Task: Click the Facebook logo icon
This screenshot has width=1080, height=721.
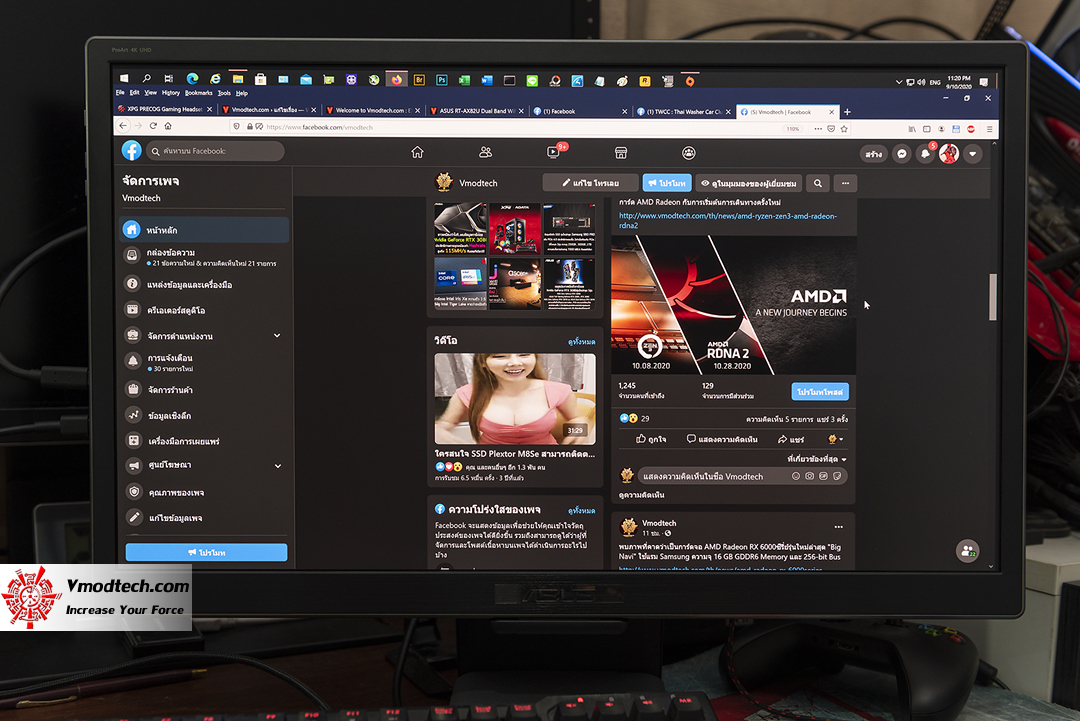Action: 132,150
